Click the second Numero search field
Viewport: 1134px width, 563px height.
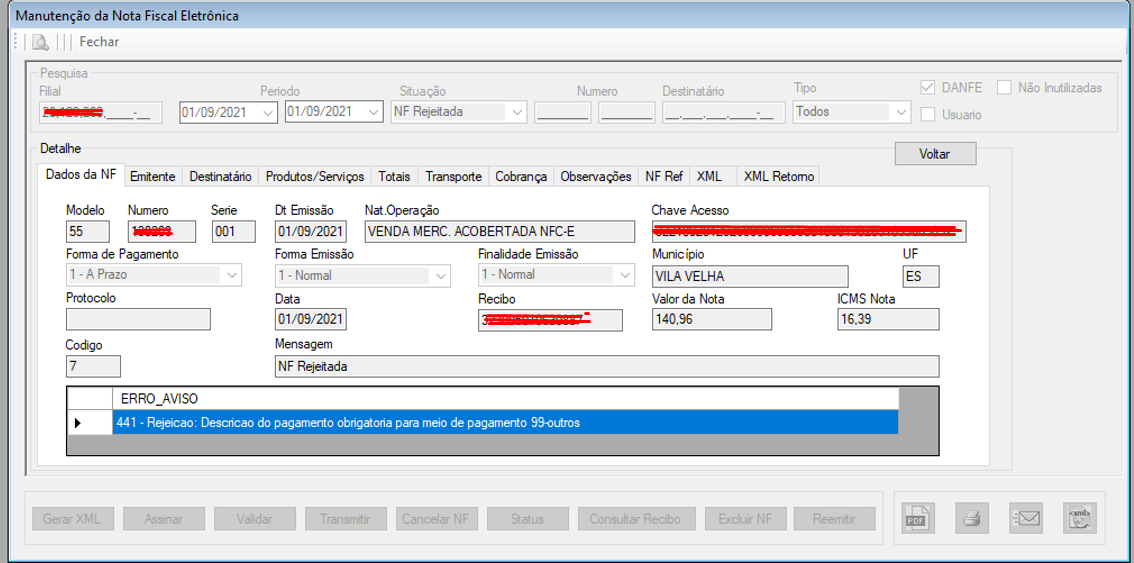pos(627,112)
